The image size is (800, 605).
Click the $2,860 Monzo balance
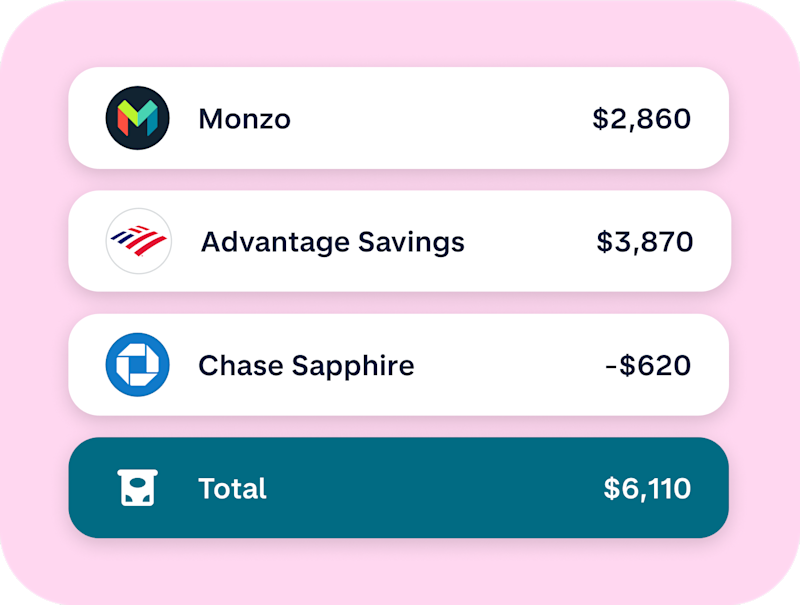point(641,119)
